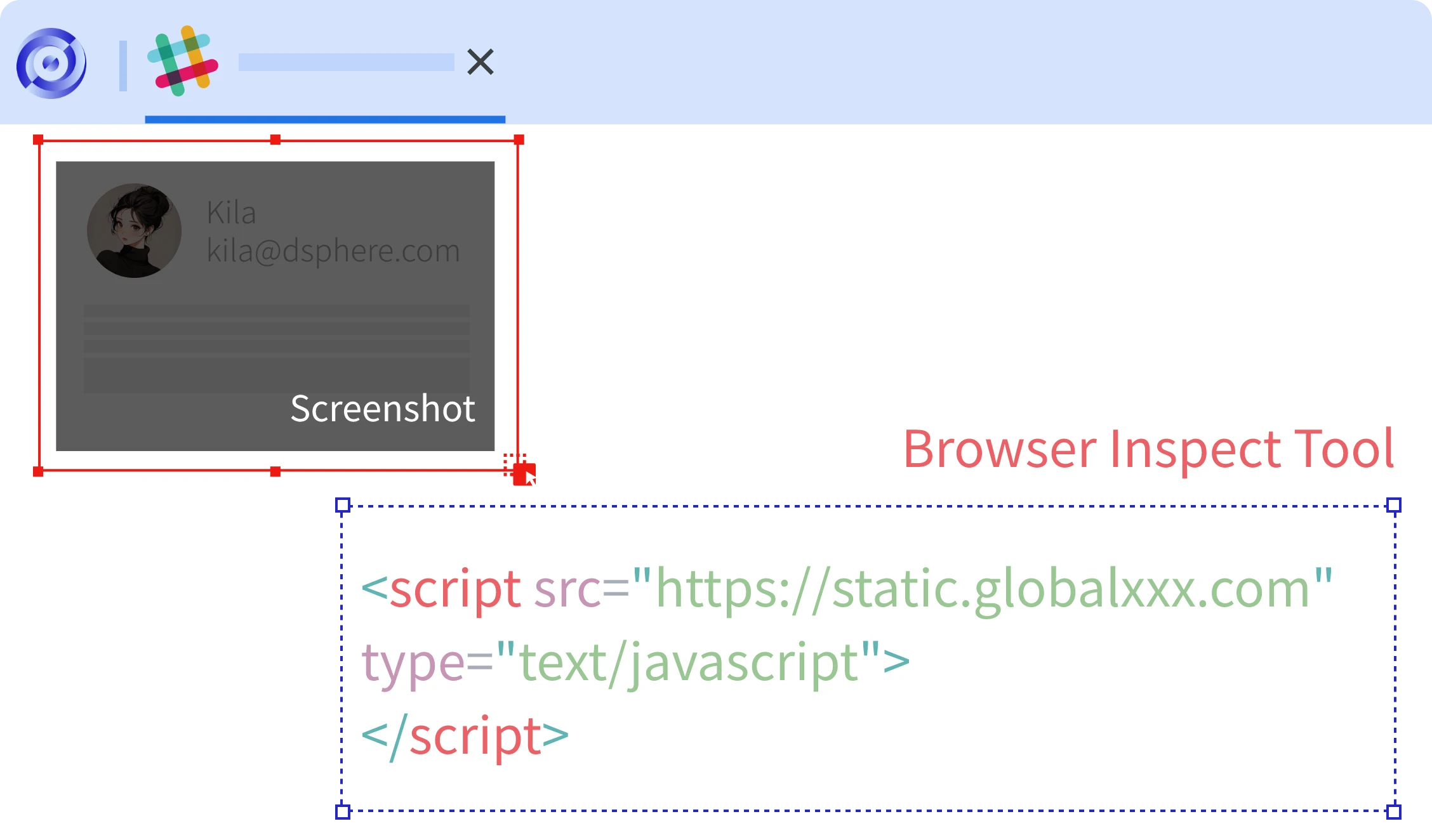Image resolution: width=1432 pixels, height=840 pixels.
Task: Click Kila's profile avatar picture
Action: 134,230
